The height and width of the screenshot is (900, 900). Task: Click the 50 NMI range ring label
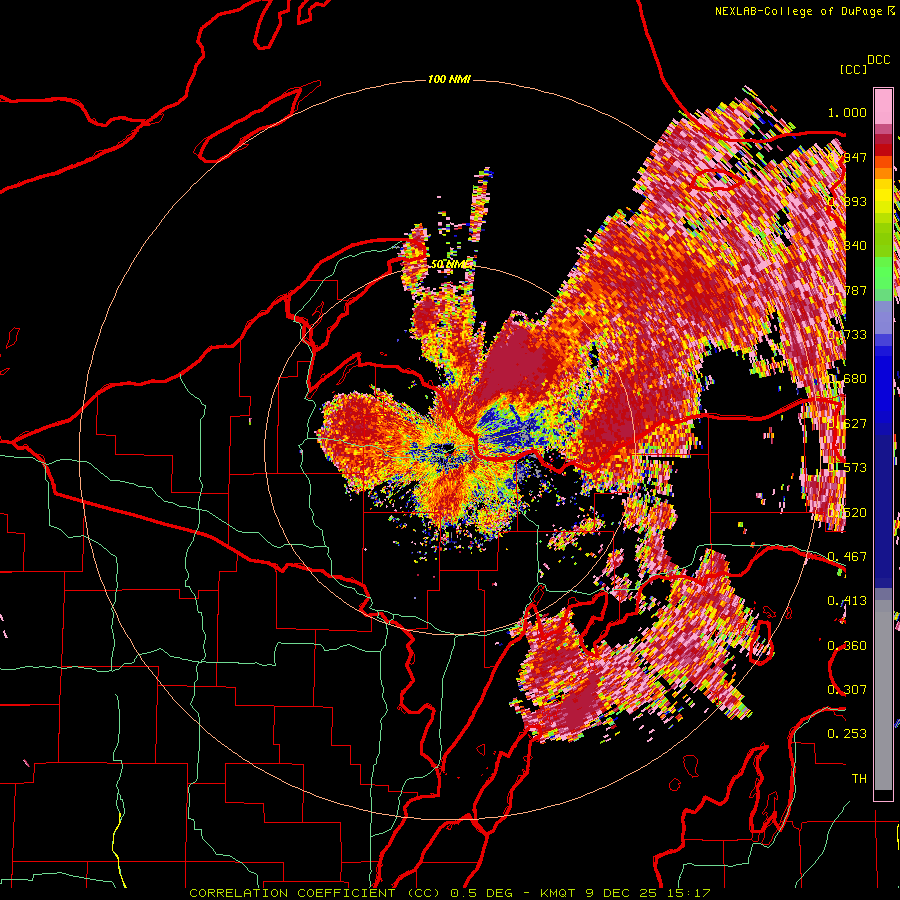pos(451,265)
